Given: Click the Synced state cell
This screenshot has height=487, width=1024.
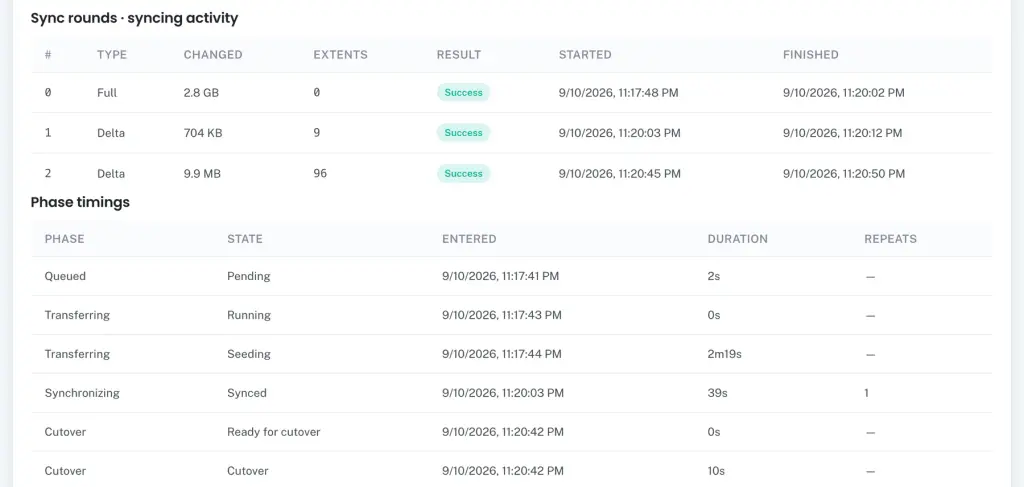Looking at the screenshot, I should [247, 393].
